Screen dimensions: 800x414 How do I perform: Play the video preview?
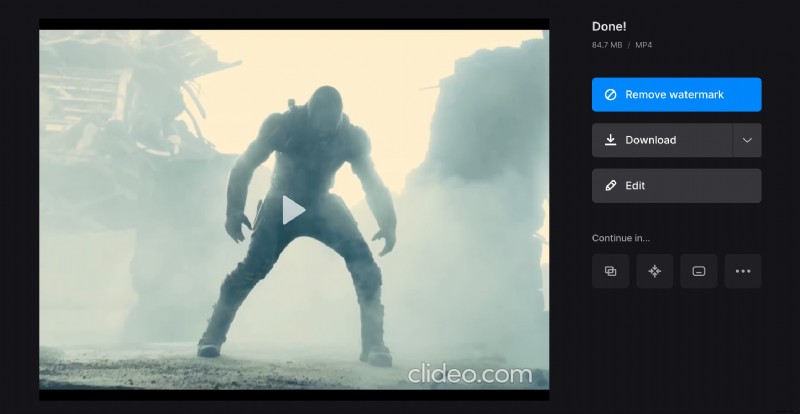[x=294, y=210]
